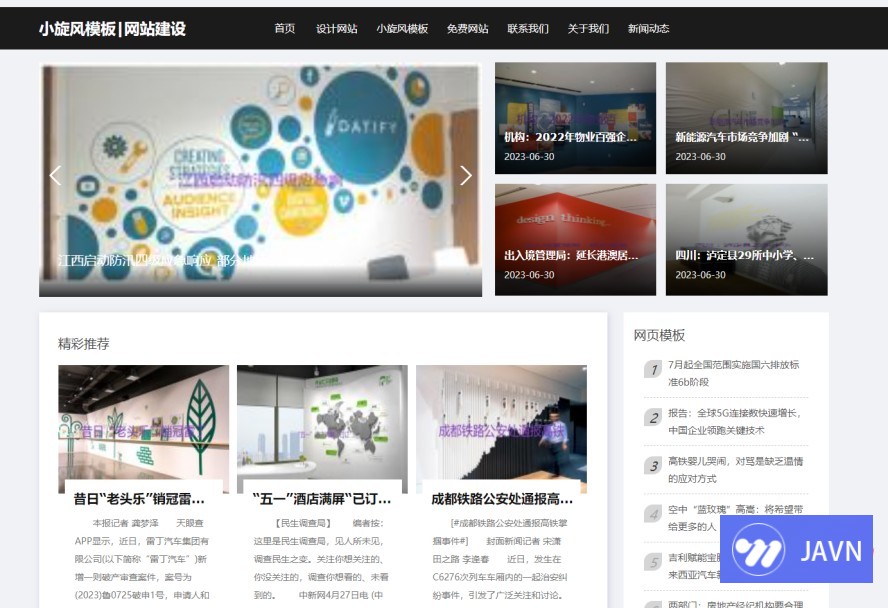Viewport: 888px width, 608px height.
Task: Click the number 4 rank badge in the 网页模板 list
Action: (x=654, y=514)
